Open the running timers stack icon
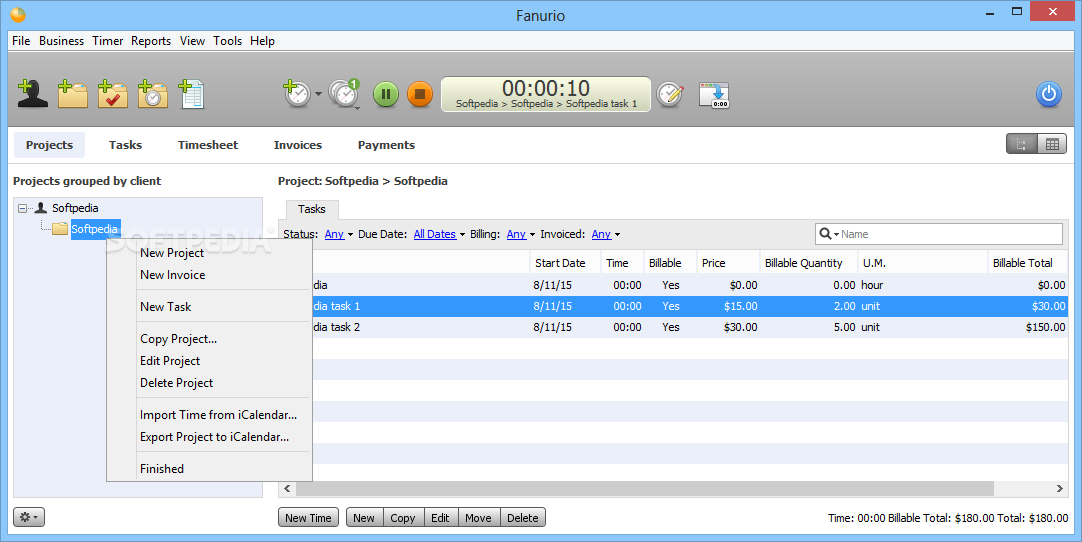The image size is (1082, 542). [x=344, y=94]
